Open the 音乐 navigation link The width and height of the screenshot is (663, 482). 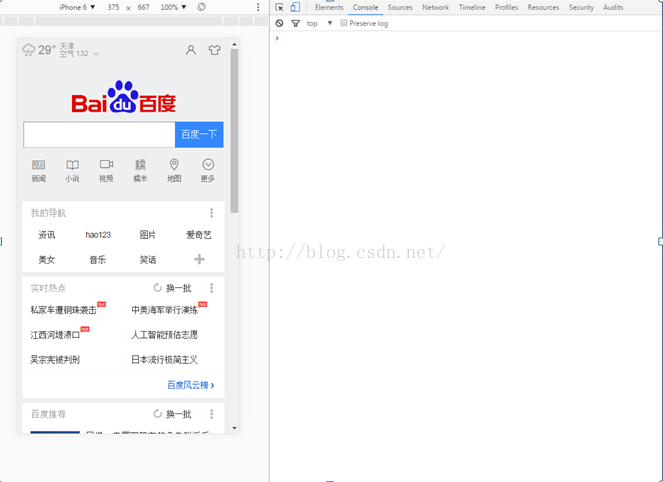[97, 260]
